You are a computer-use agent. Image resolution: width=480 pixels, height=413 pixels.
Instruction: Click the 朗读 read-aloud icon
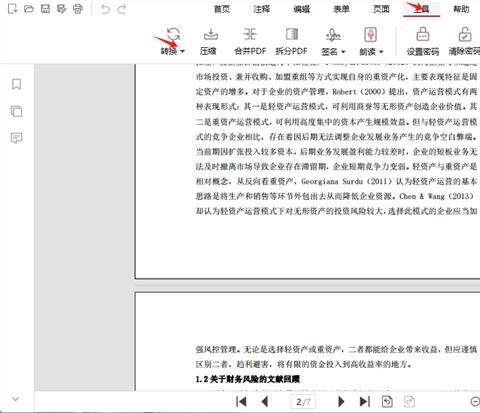(x=370, y=35)
